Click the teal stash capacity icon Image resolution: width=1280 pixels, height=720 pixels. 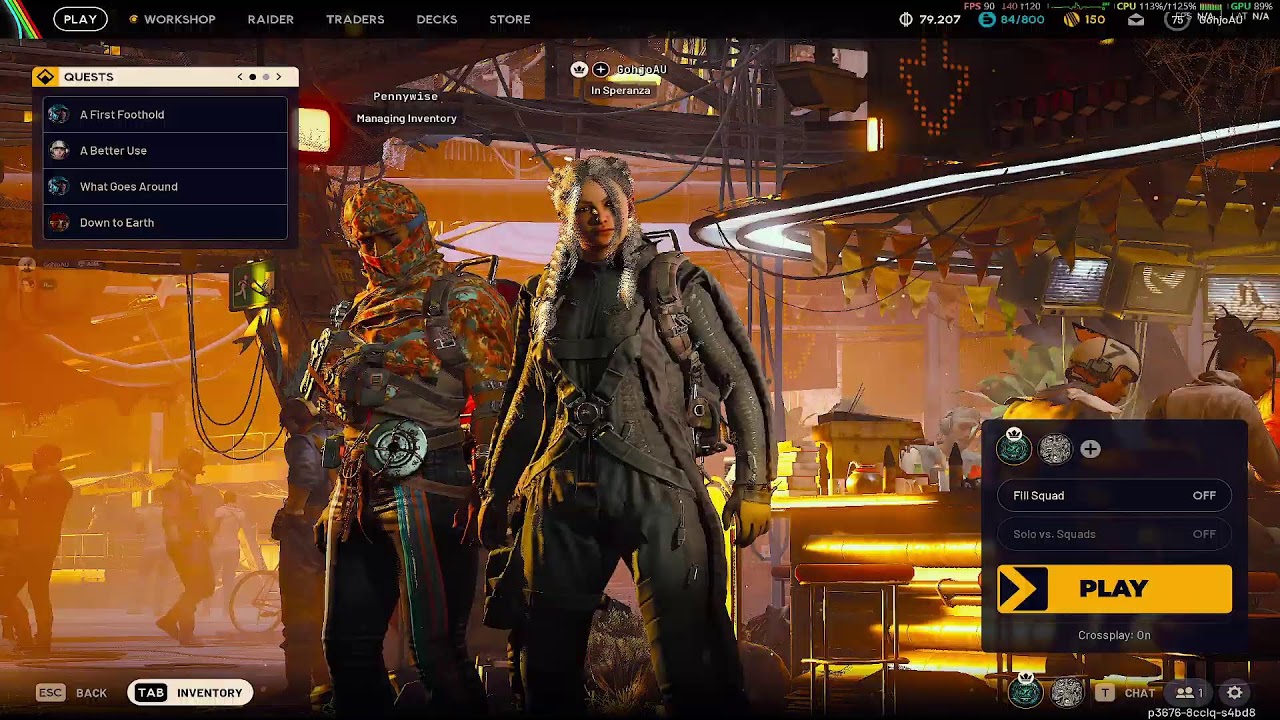coord(987,19)
